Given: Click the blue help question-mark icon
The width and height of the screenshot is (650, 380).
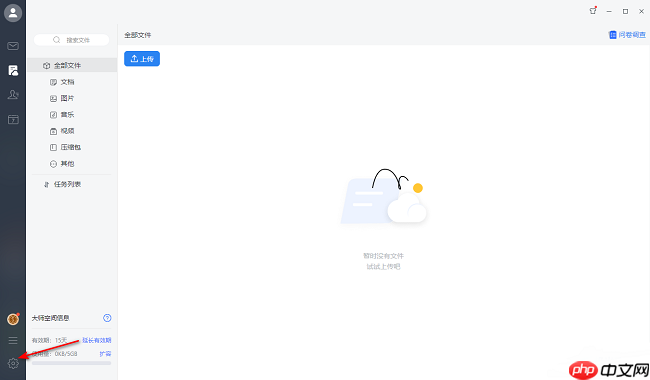Looking at the screenshot, I should 107,318.
